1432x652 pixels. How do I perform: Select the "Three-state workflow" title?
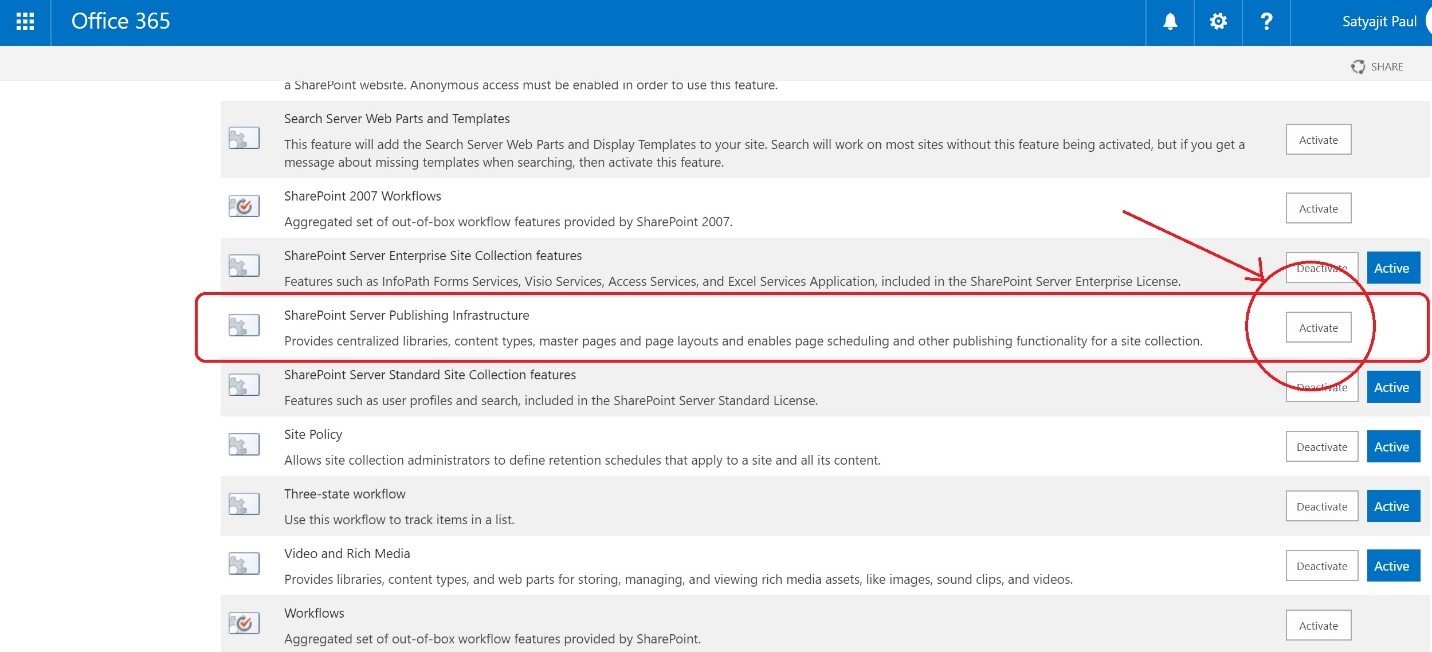(x=345, y=494)
